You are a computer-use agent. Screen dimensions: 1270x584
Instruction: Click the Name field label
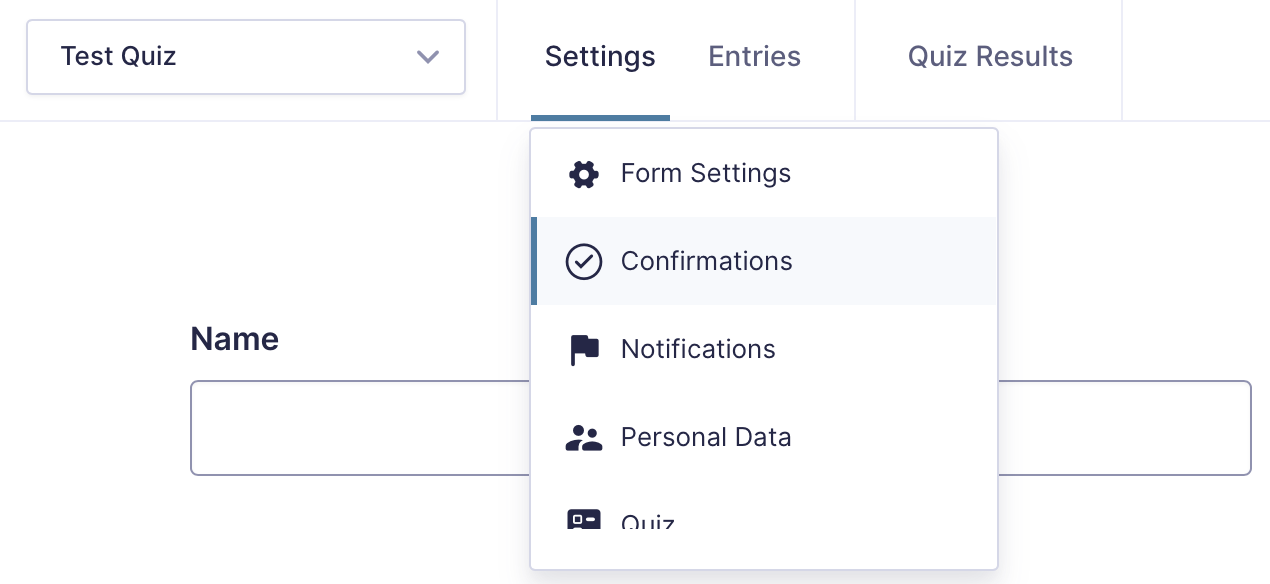[235, 339]
